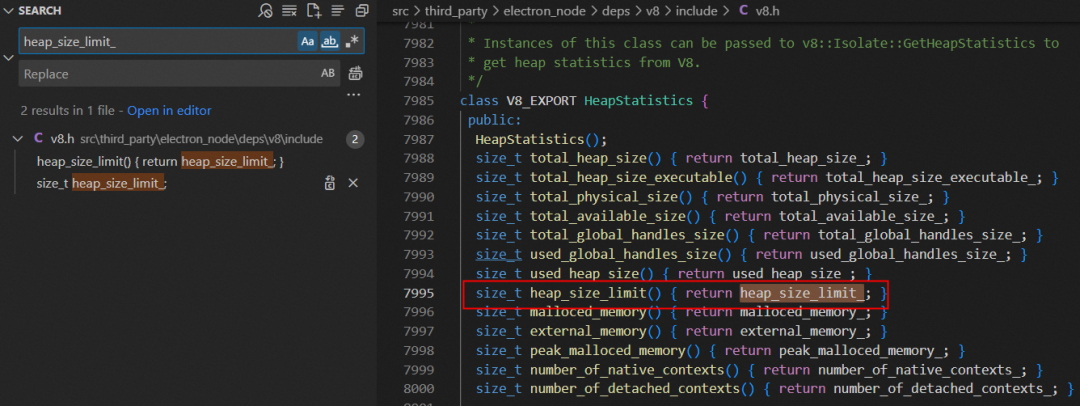The height and width of the screenshot is (406, 1080).
Task: Open result 'size_t heap_size_limit_;'
Action: pyautogui.click(x=102, y=183)
